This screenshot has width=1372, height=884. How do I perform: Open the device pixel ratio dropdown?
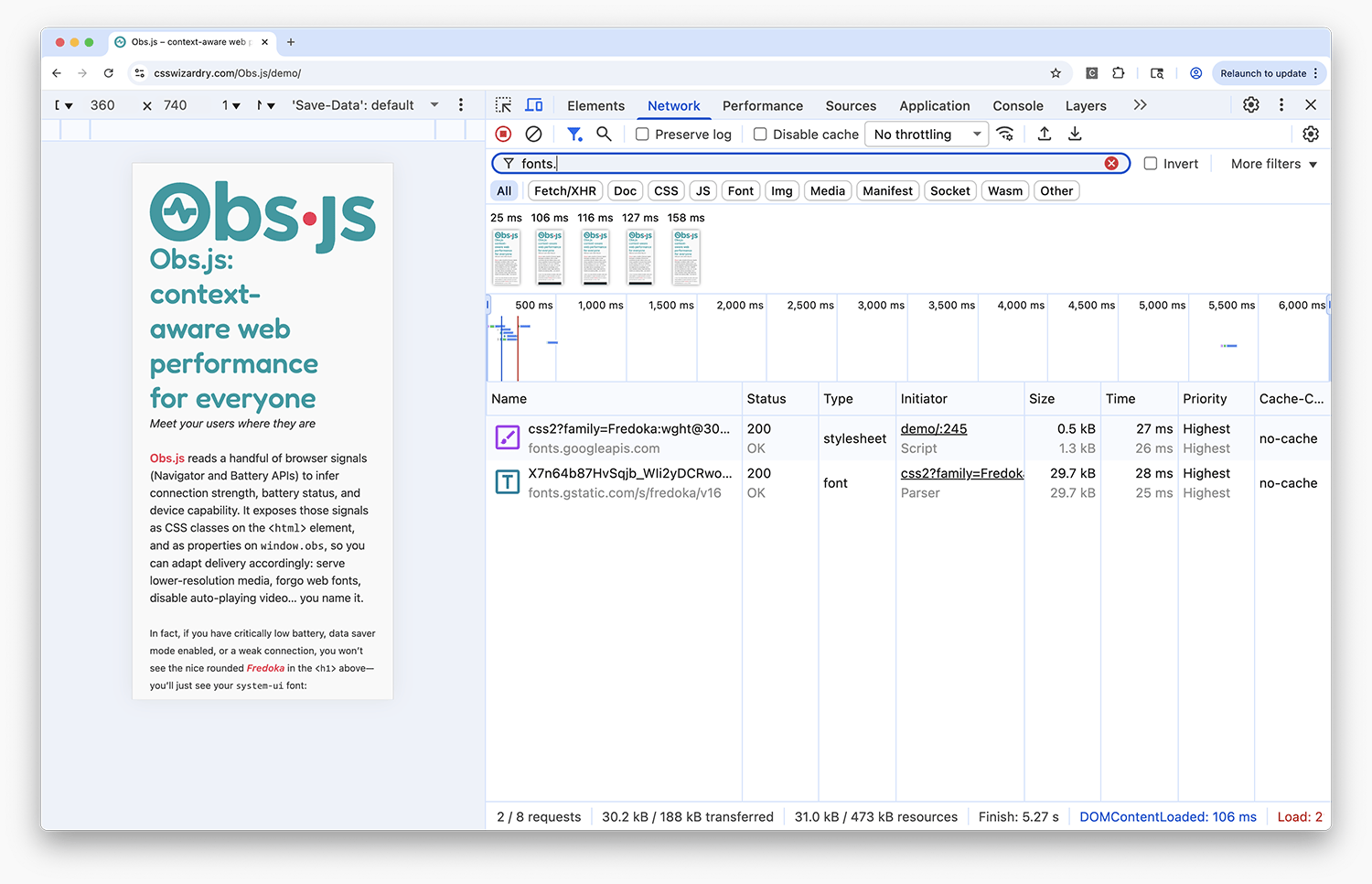(230, 105)
